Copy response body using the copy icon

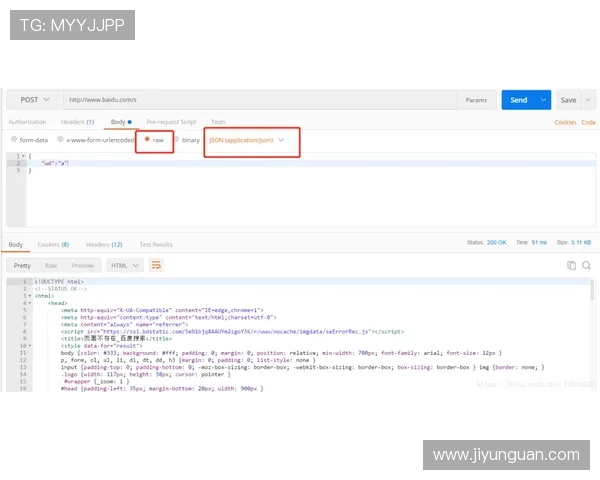tap(572, 265)
